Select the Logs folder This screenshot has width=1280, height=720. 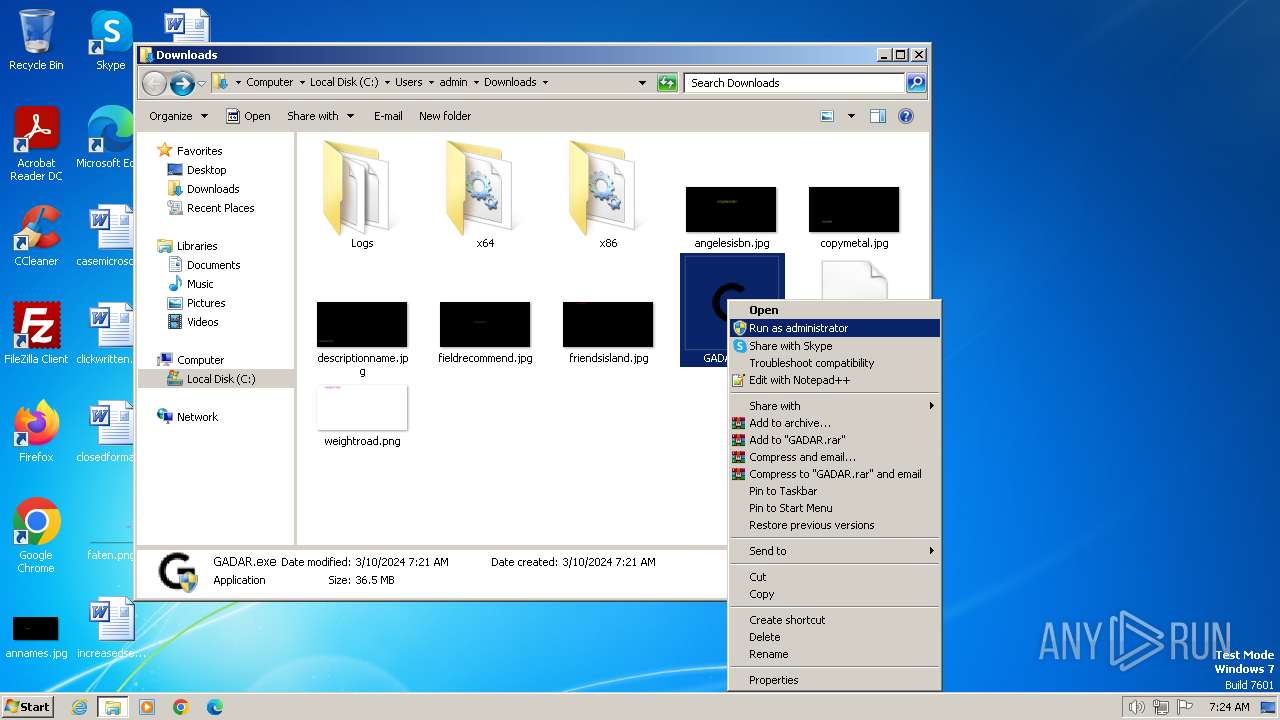point(362,194)
